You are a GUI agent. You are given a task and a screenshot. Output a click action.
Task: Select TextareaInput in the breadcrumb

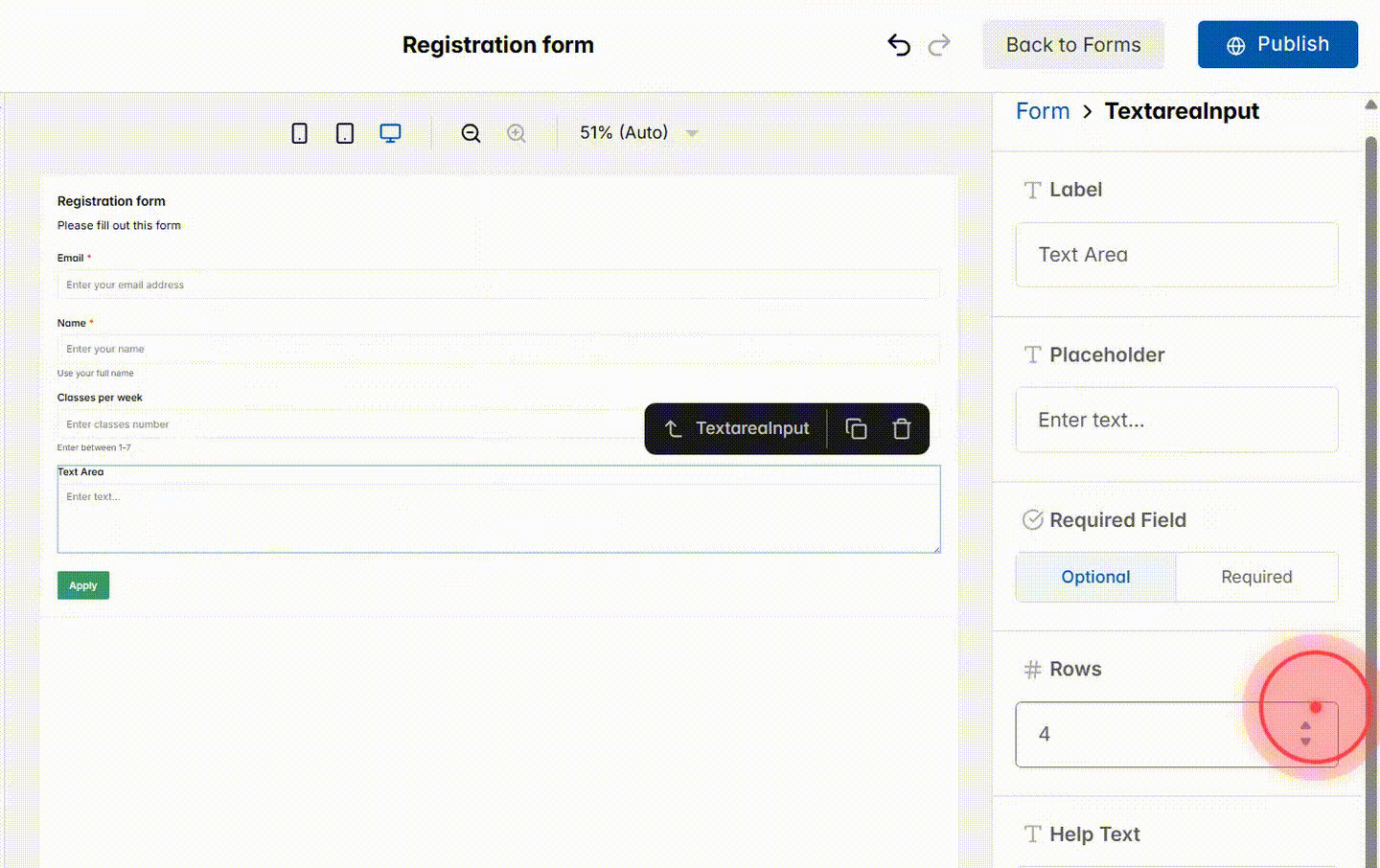[1182, 111]
